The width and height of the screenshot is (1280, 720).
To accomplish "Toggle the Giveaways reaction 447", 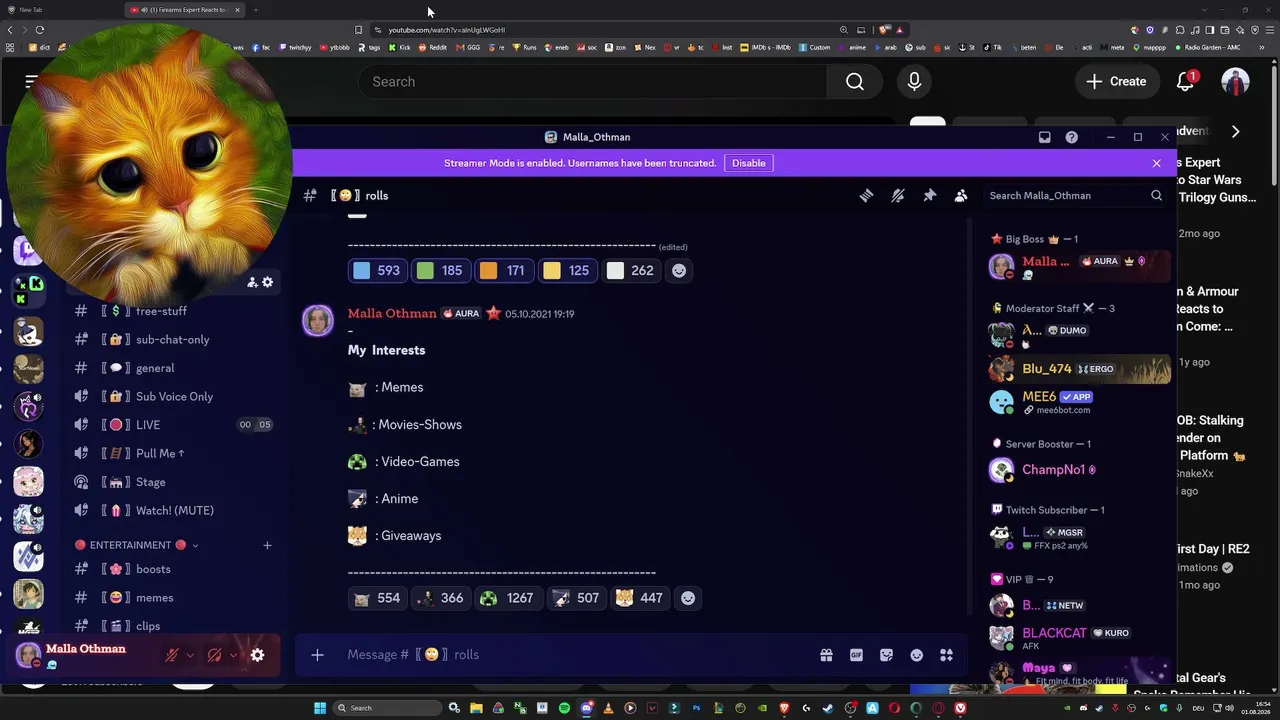I will [x=639, y=598].
